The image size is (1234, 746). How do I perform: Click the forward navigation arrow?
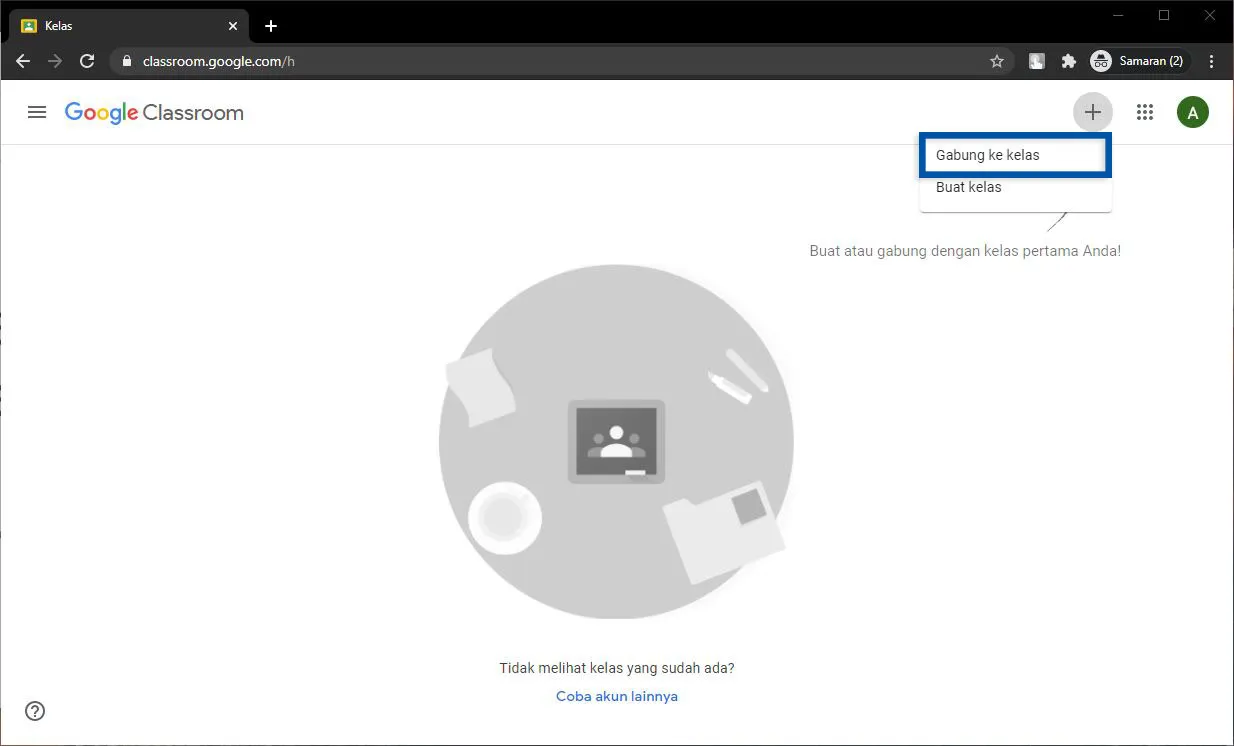[55, 61]
